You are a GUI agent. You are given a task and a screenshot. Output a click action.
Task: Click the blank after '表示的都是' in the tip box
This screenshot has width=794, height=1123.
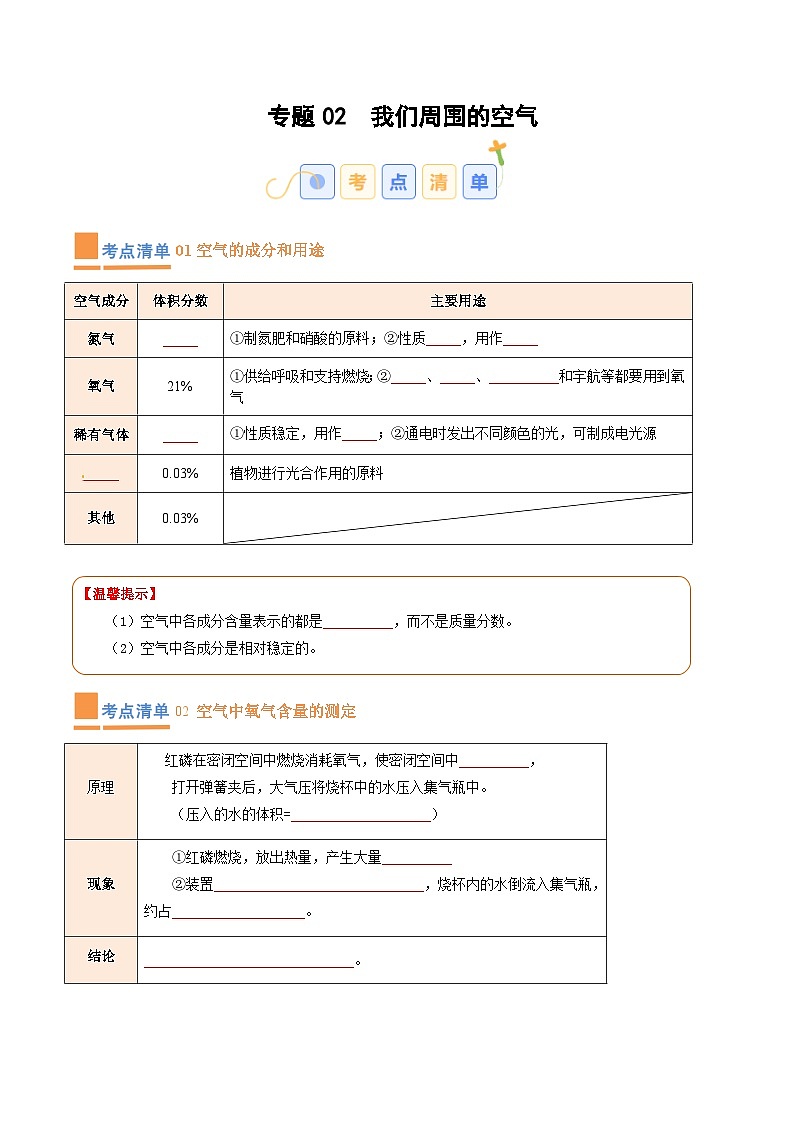(x=358, y=622)
